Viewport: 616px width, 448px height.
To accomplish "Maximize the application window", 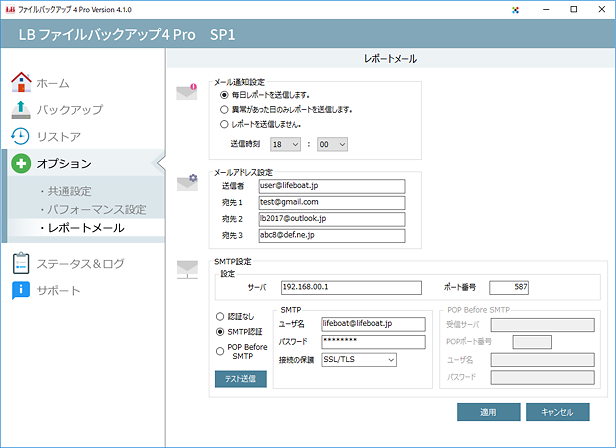I will (574, 9).
